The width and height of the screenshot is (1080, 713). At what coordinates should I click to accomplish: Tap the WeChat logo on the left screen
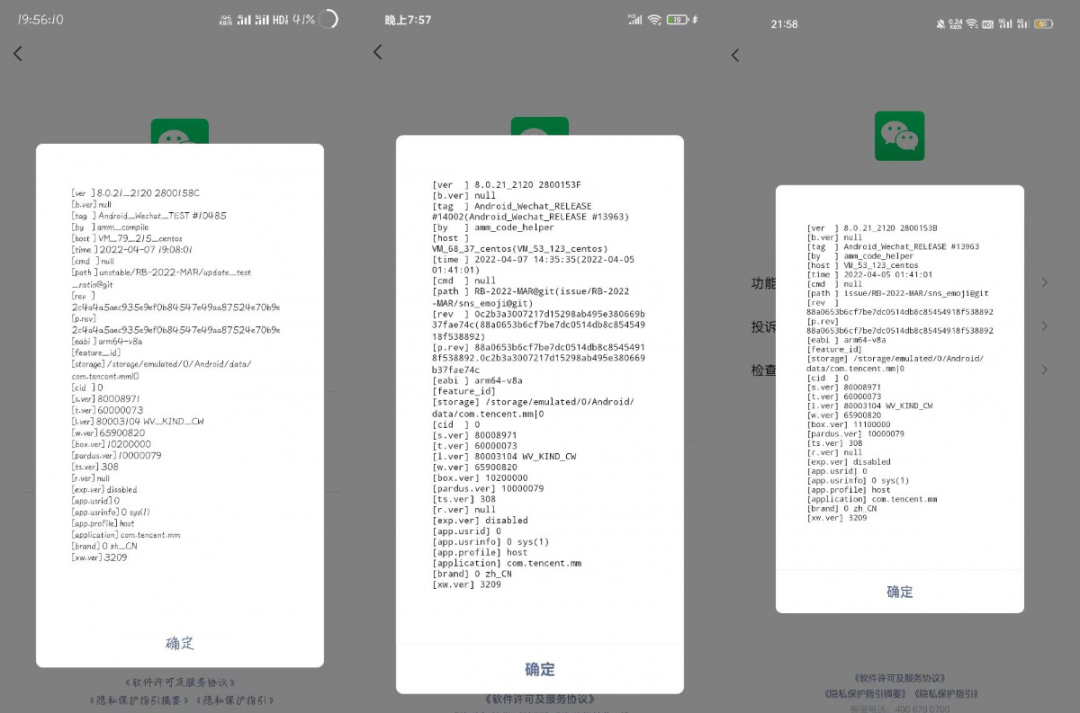point(180,129)
